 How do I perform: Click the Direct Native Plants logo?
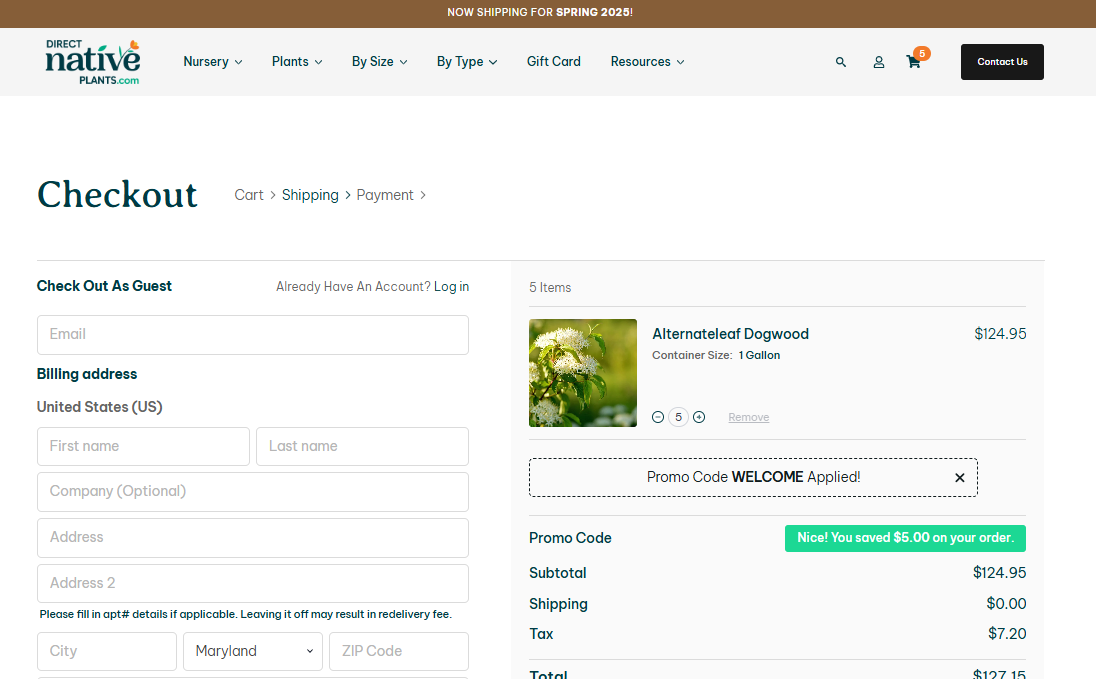[x=92, y=61]
